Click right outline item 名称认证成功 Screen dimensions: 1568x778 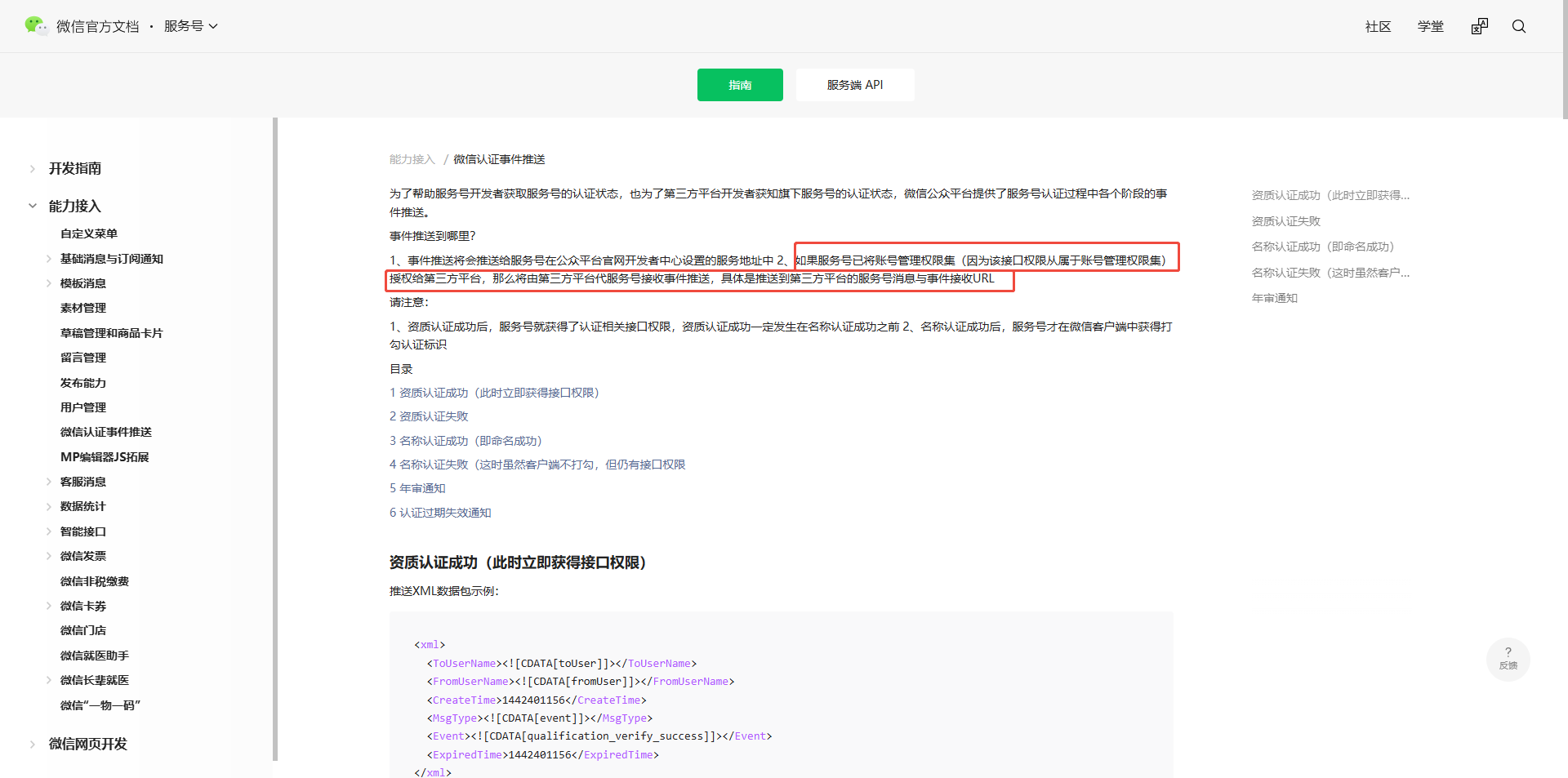pyautogui.click(x=1324, y=247)
